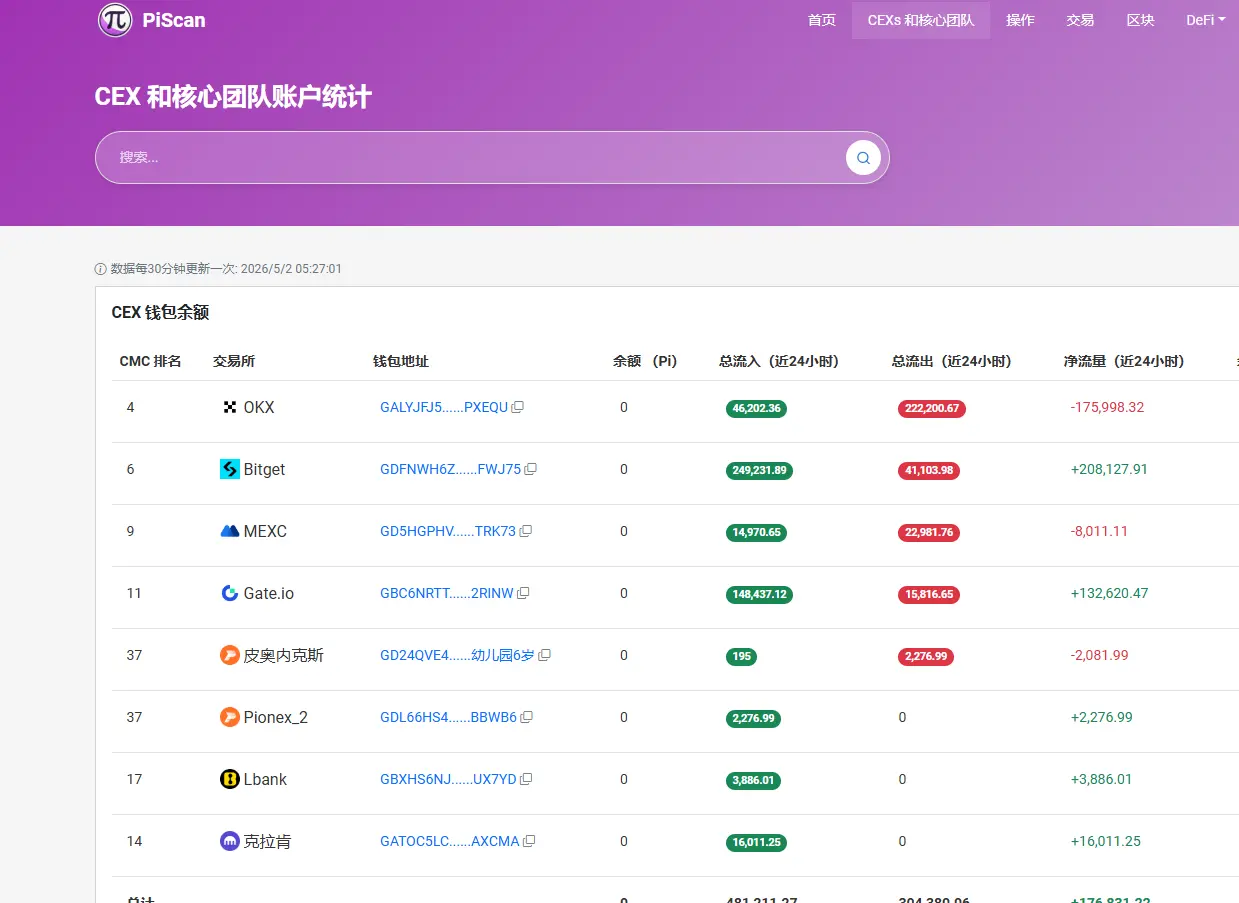Open wallet address GDFNWH6Z......FWJ75
1239x903 pixels.
[x=450, y=470]
